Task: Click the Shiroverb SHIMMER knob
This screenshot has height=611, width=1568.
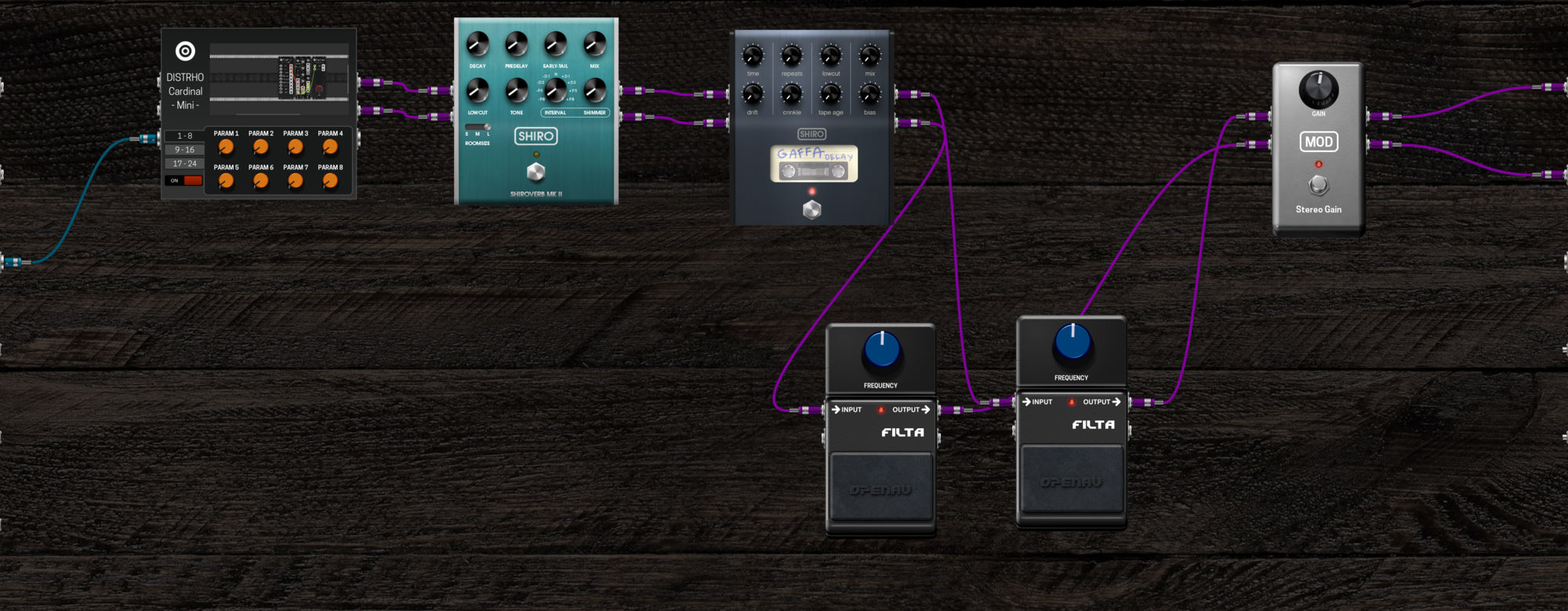Action: point(594,90)
